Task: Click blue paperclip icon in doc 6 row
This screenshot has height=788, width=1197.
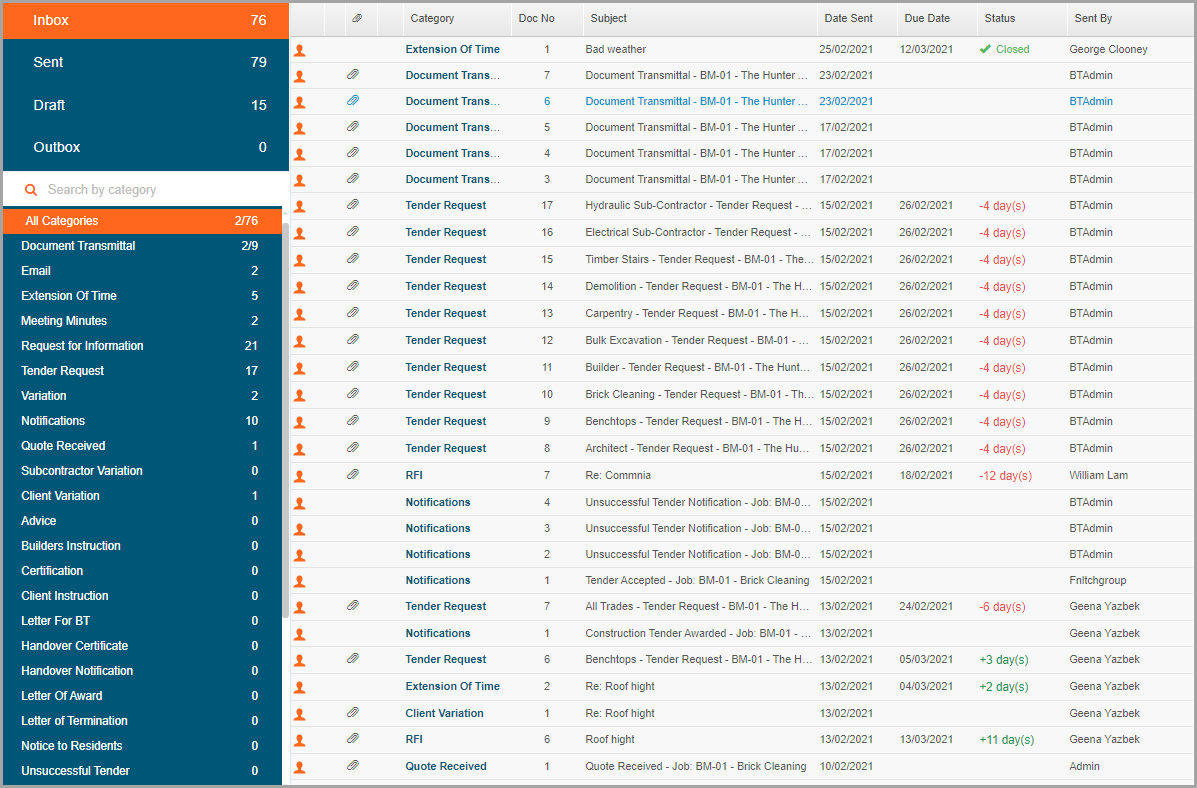Action: click(353, 101)
